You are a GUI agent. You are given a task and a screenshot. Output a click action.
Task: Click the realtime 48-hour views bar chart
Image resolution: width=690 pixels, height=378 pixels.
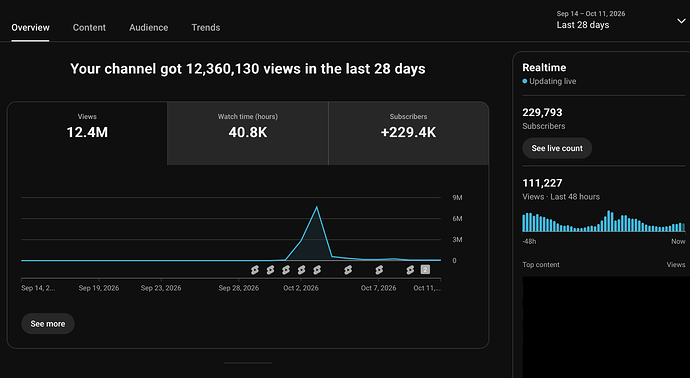tap(604, 221)
